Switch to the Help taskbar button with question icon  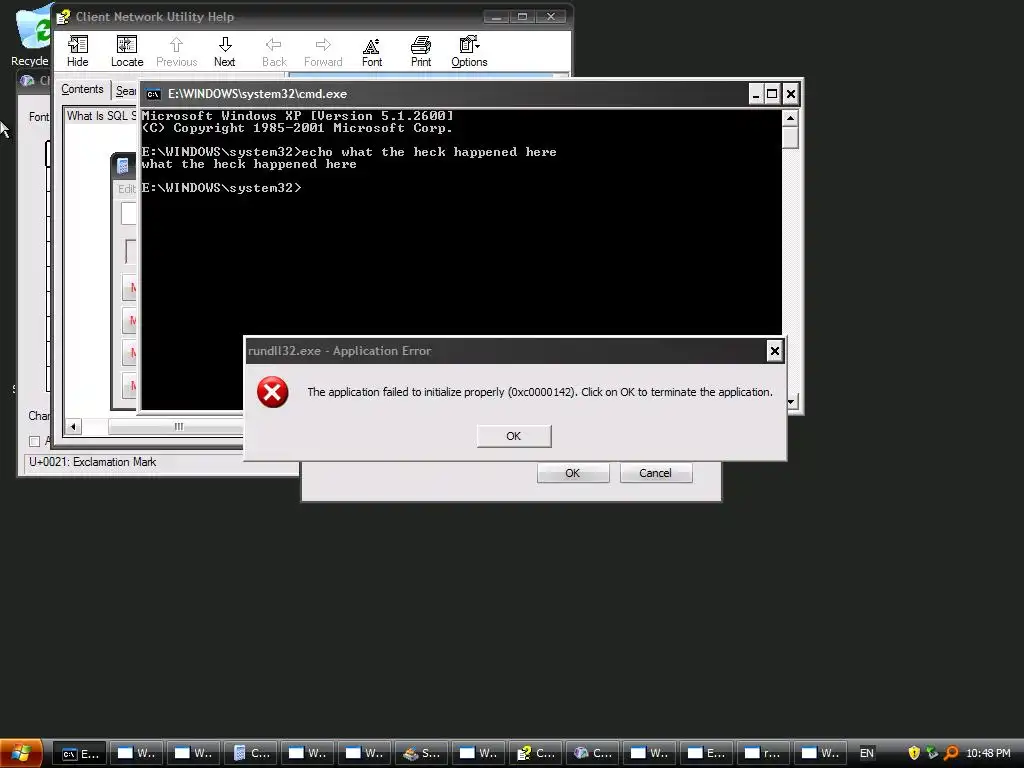536,753
